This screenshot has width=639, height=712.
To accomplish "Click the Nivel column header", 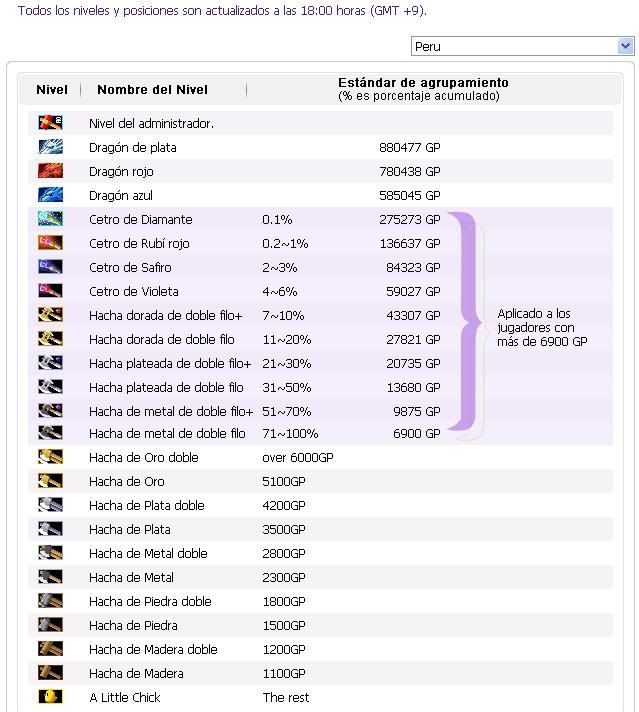I will [52, 89].
